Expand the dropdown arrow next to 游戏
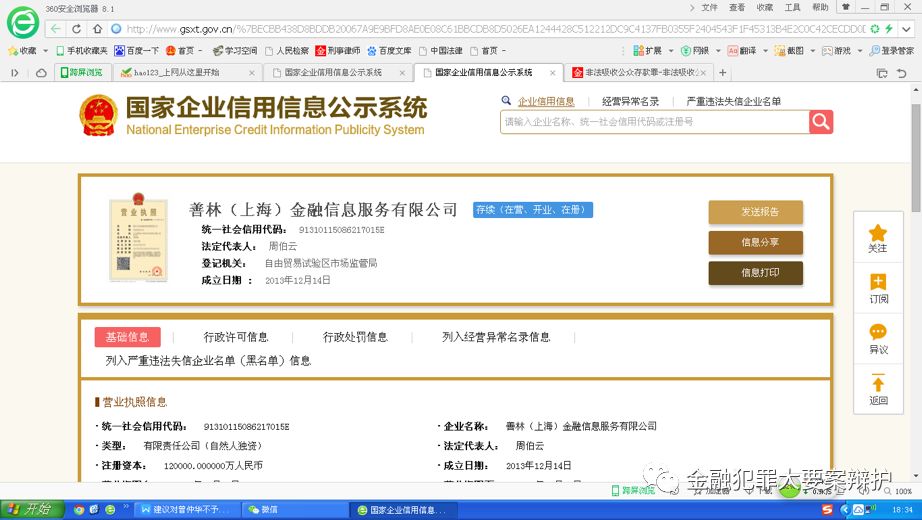Image resolution: width=922 pixels, height=520 pixels. click(x=860, y=51)
